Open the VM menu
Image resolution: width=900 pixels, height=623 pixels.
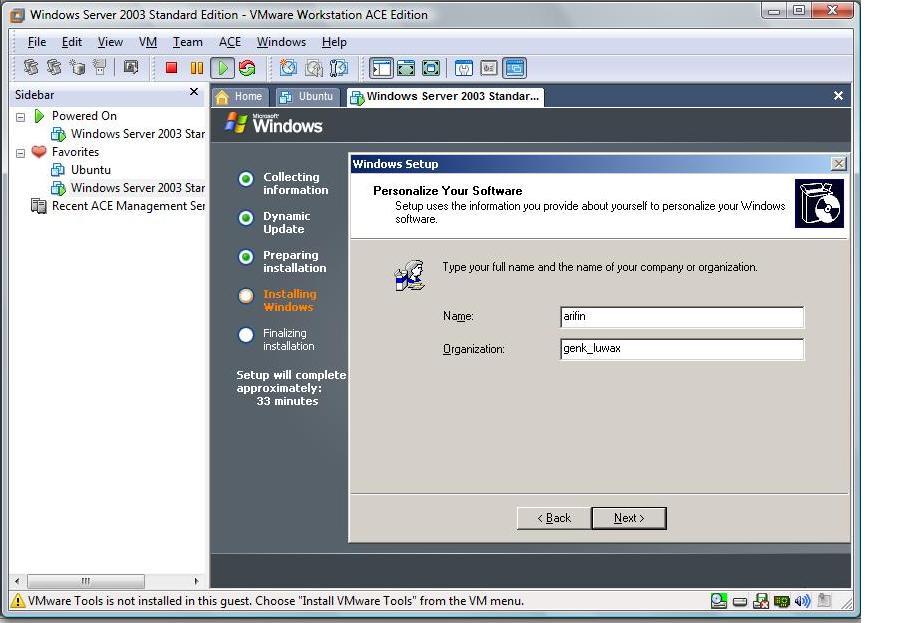click(x=148, y=42)
